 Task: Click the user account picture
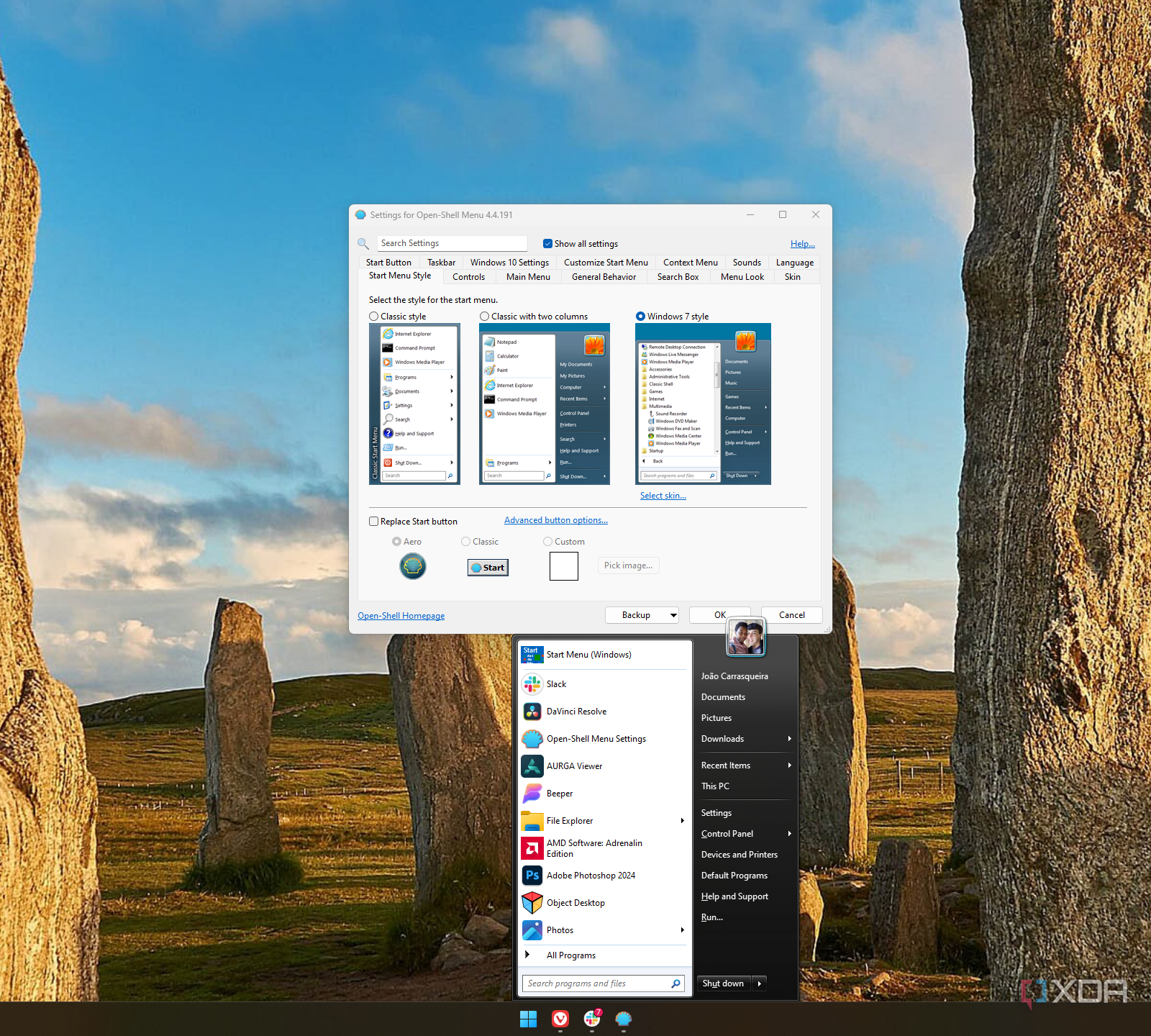click(745, 637)
